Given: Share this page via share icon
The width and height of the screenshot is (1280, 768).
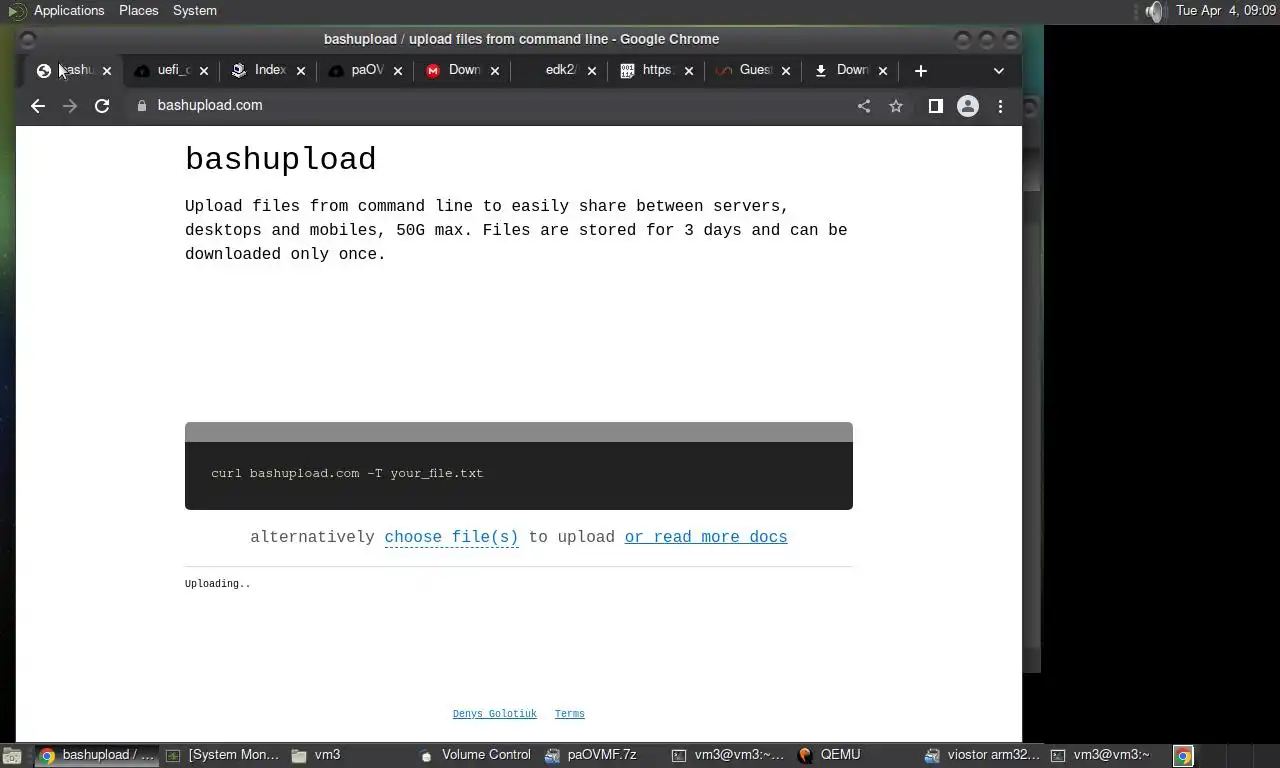Looking at the screenshot, I should click(x=864, y=106).
